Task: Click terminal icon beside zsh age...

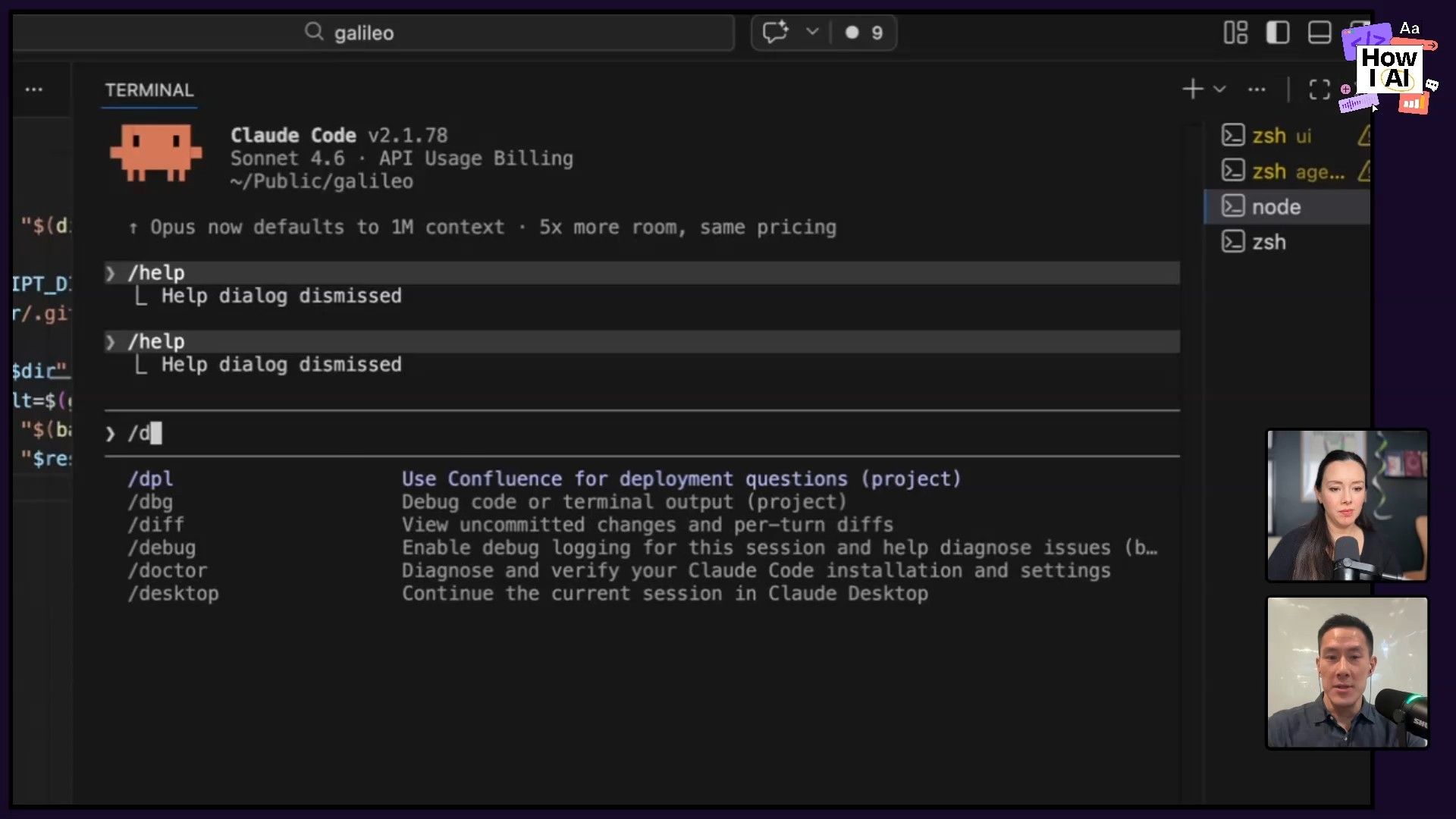Action: 1233,171
